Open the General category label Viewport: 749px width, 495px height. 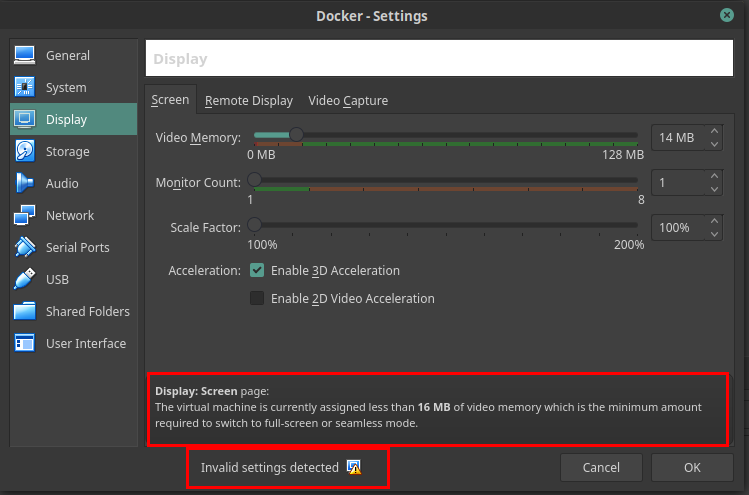pyautogui.click(x=68, y=55)
